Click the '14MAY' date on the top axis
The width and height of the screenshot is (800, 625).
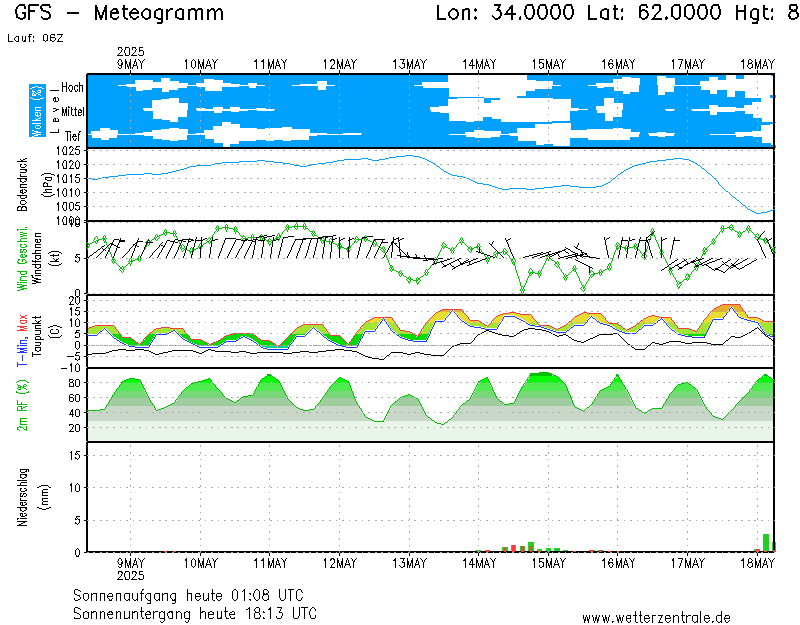point(479,65)
